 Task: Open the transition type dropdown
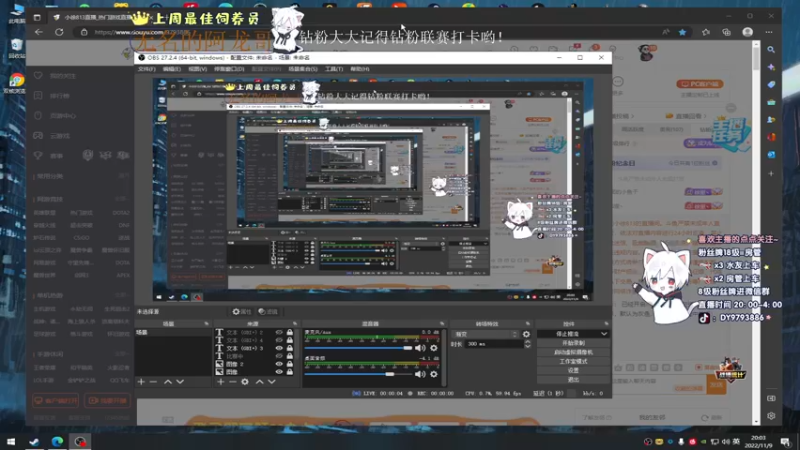[x=485, y=334]
